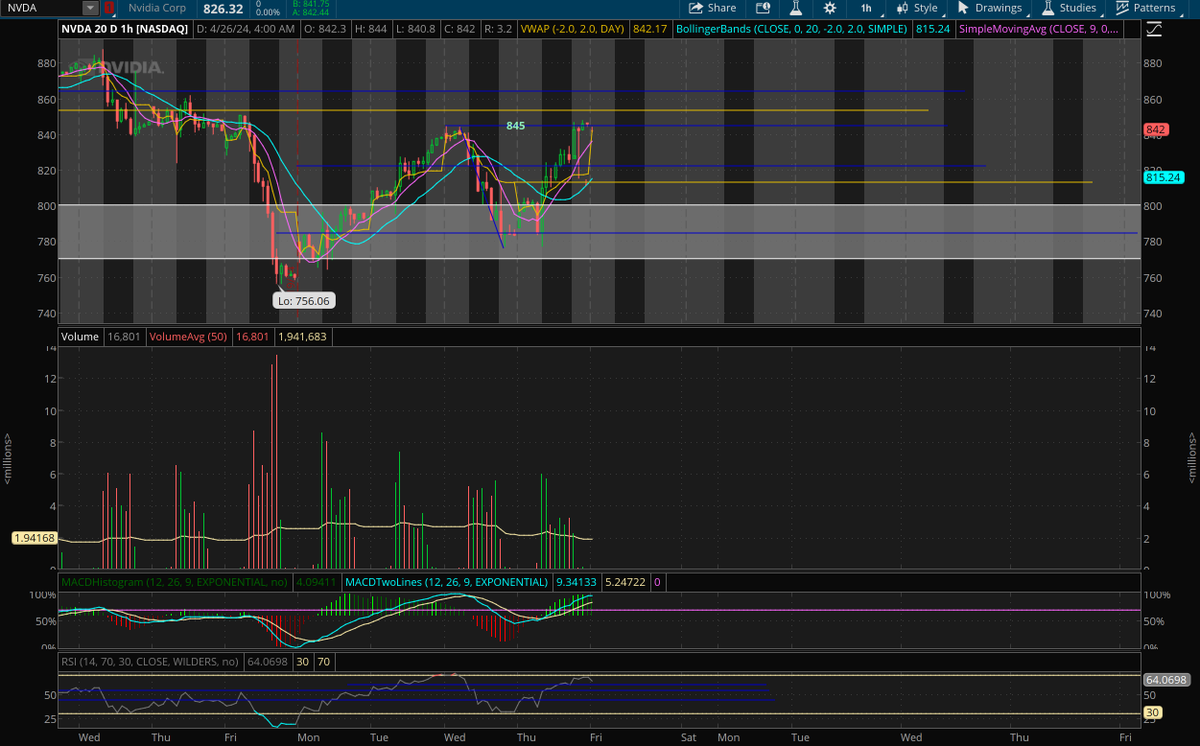Click the Share button
1200x746 pixels.
[712, 8]
